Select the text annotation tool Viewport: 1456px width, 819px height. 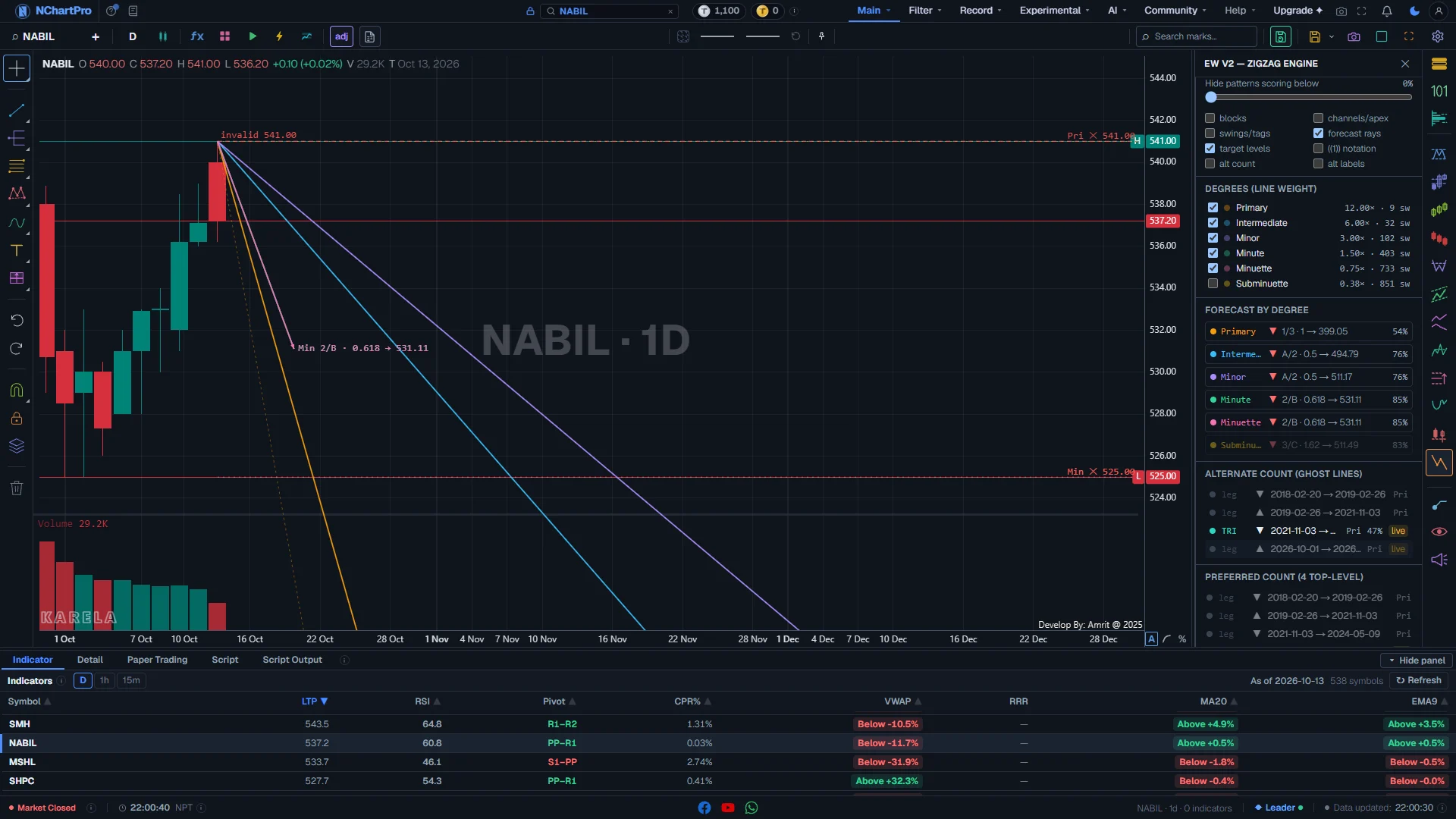(x=16, y=250)
